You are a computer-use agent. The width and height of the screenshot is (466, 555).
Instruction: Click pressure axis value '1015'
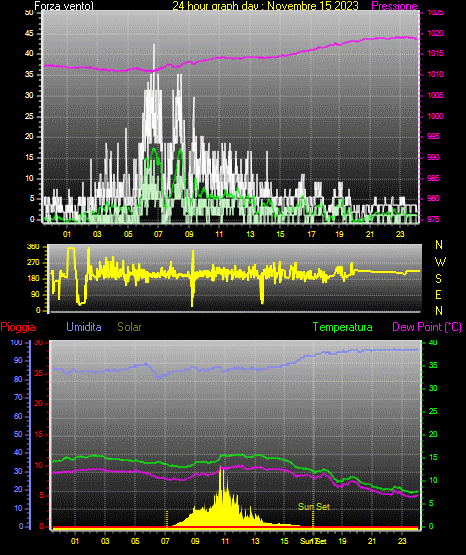point(435,53)
